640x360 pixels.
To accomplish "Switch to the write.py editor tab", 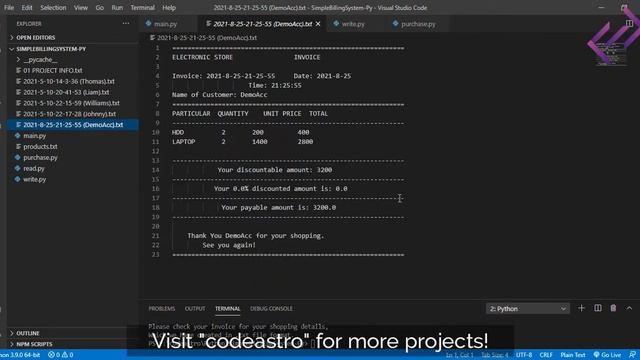I will [x=353, y=24].
